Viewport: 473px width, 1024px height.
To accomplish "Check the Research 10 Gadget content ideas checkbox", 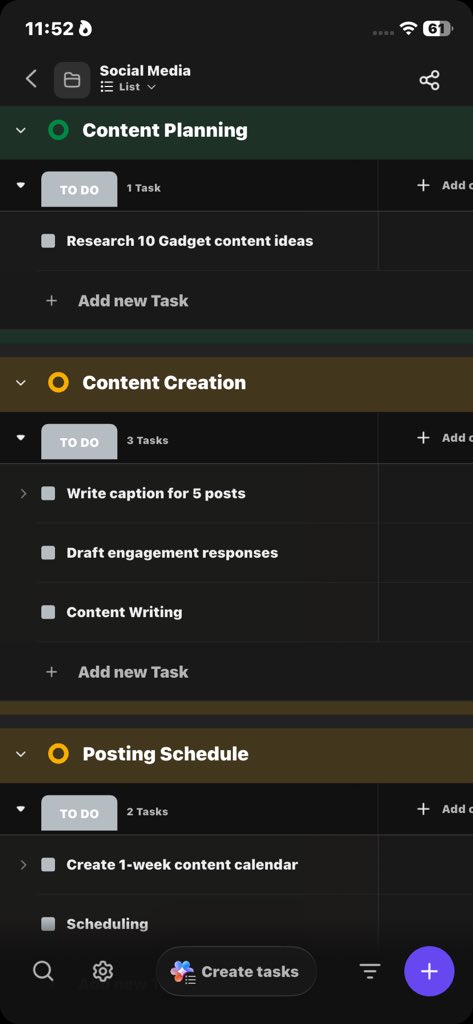I will (x=48, y=241).
